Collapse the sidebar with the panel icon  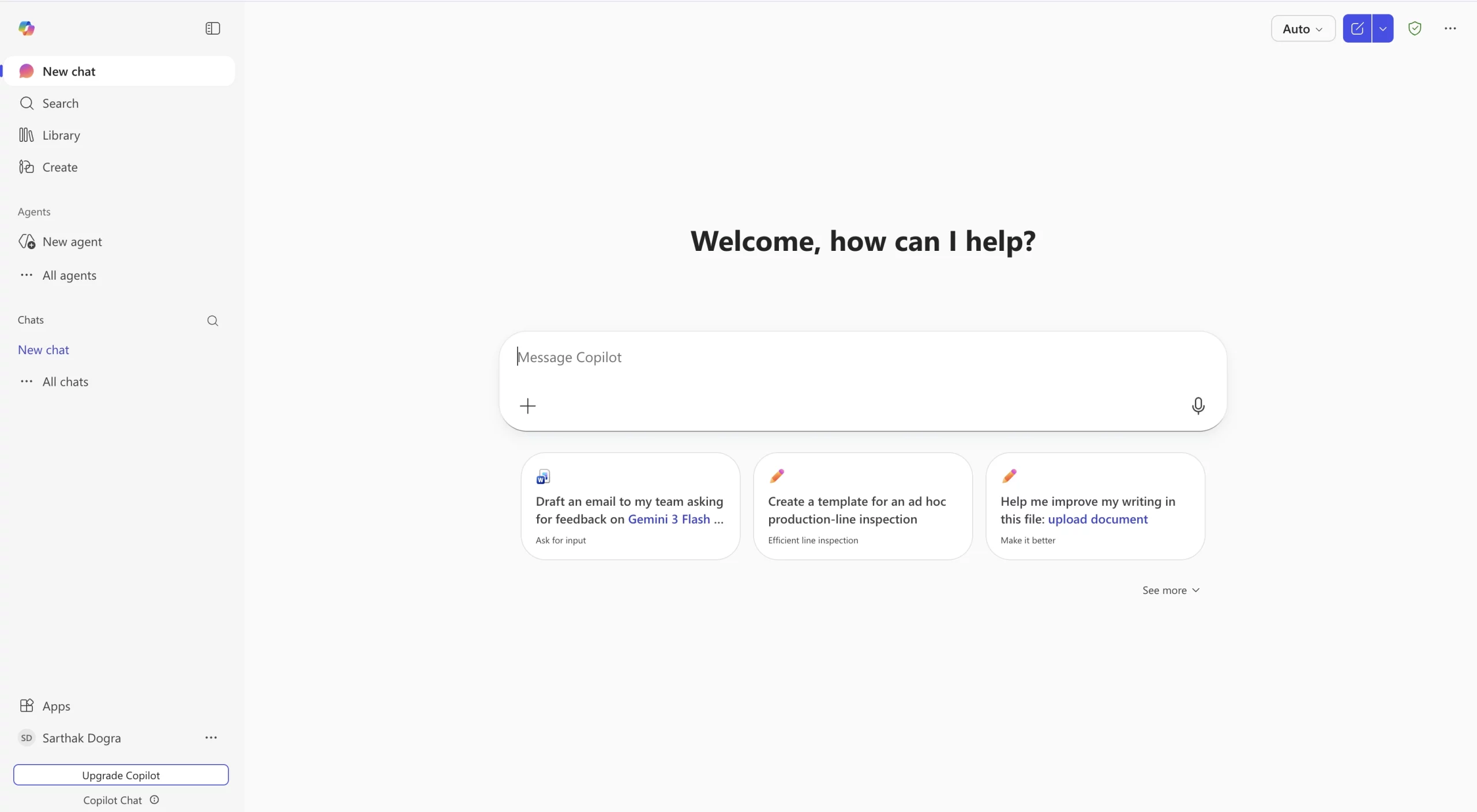[212, 28]
